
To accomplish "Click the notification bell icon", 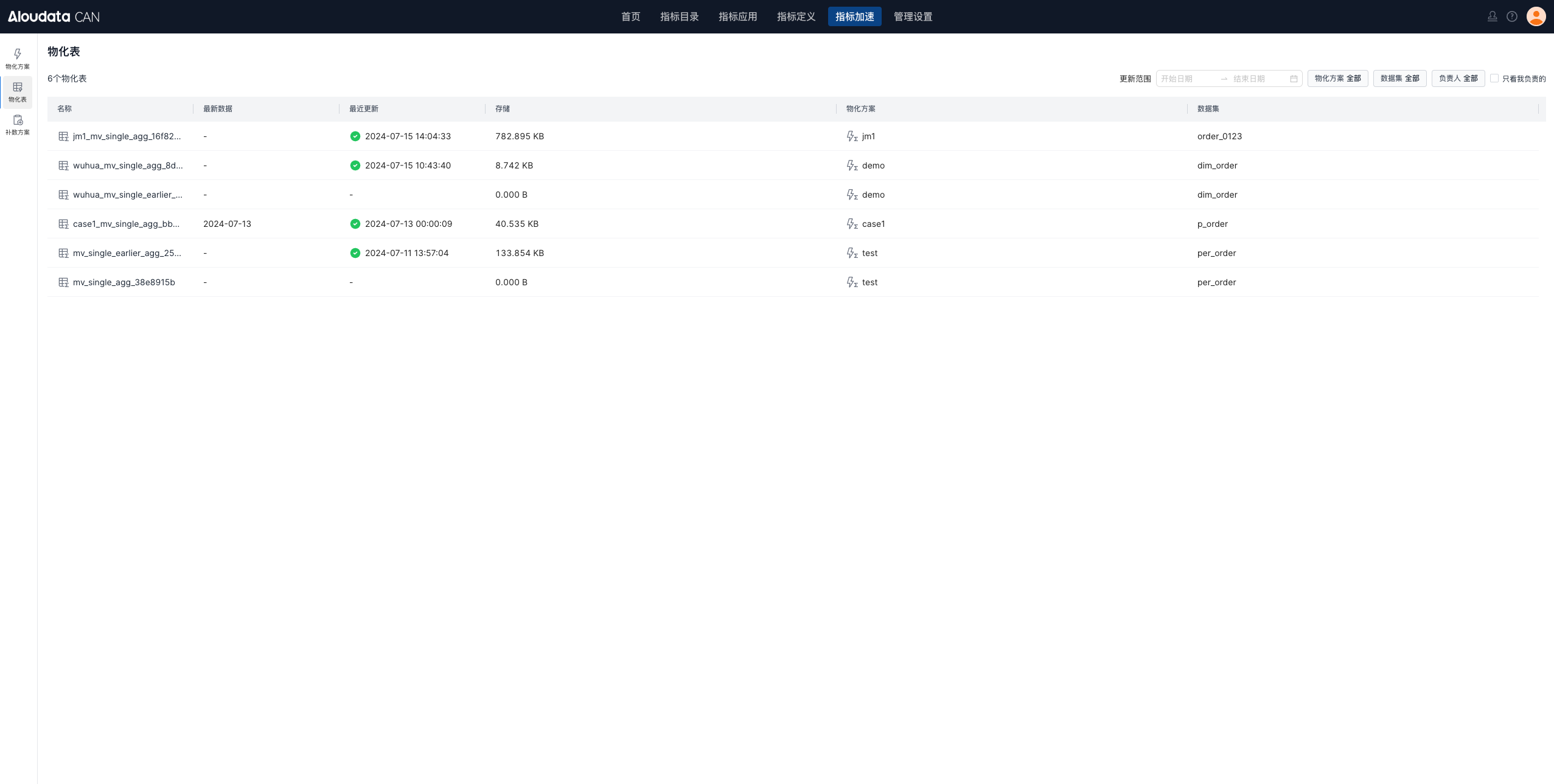I will 1492,16.
